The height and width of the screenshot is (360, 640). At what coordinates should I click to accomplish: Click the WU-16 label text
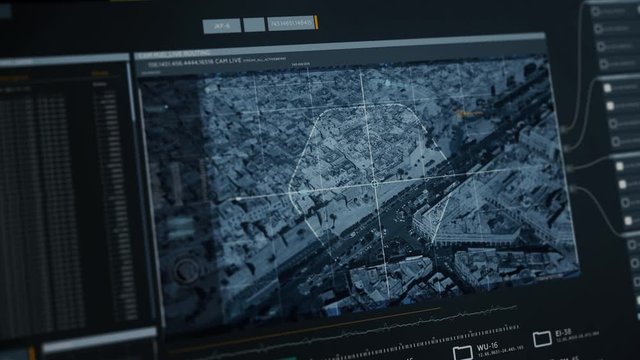coord(487,347)
